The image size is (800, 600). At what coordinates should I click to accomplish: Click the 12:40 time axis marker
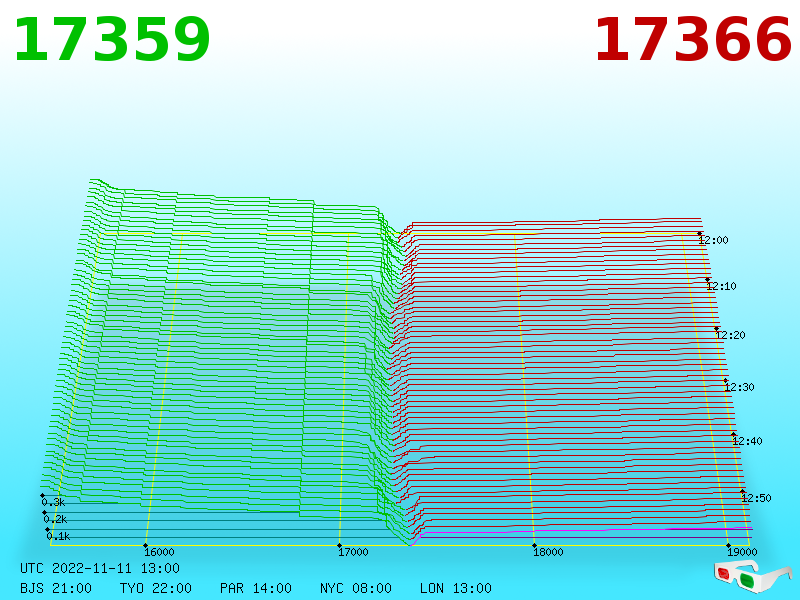pos(747,441)
